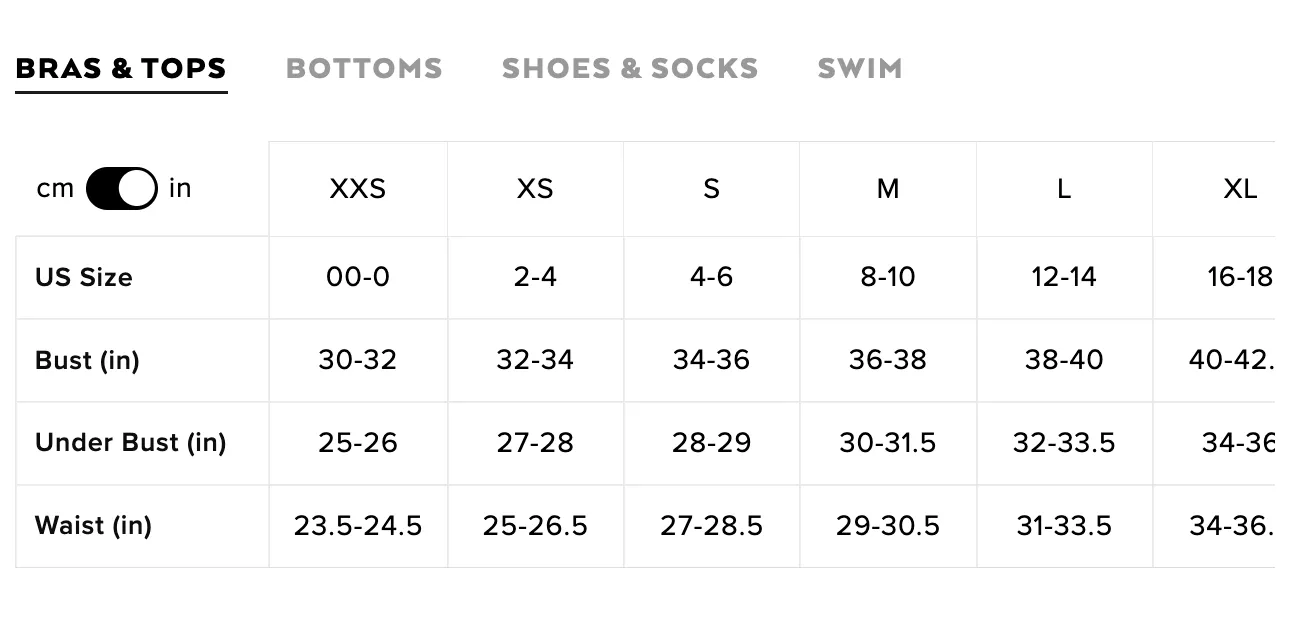Open the Shoes & Socks tab
1314x628 pixels.
point(630,69)
